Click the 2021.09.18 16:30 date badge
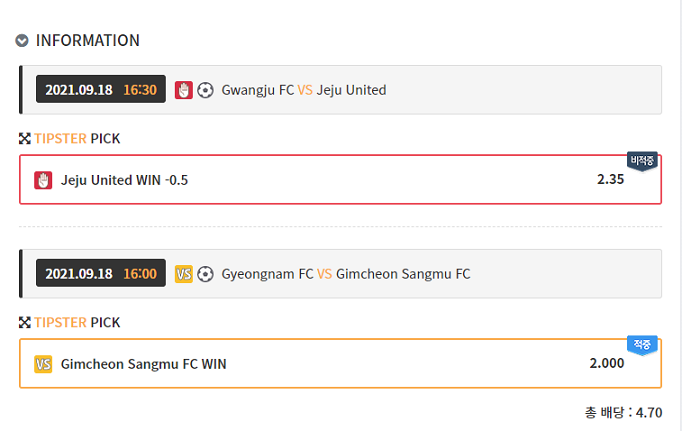The image size is (682, 431). pyautogui.click(x=101, y=90)
